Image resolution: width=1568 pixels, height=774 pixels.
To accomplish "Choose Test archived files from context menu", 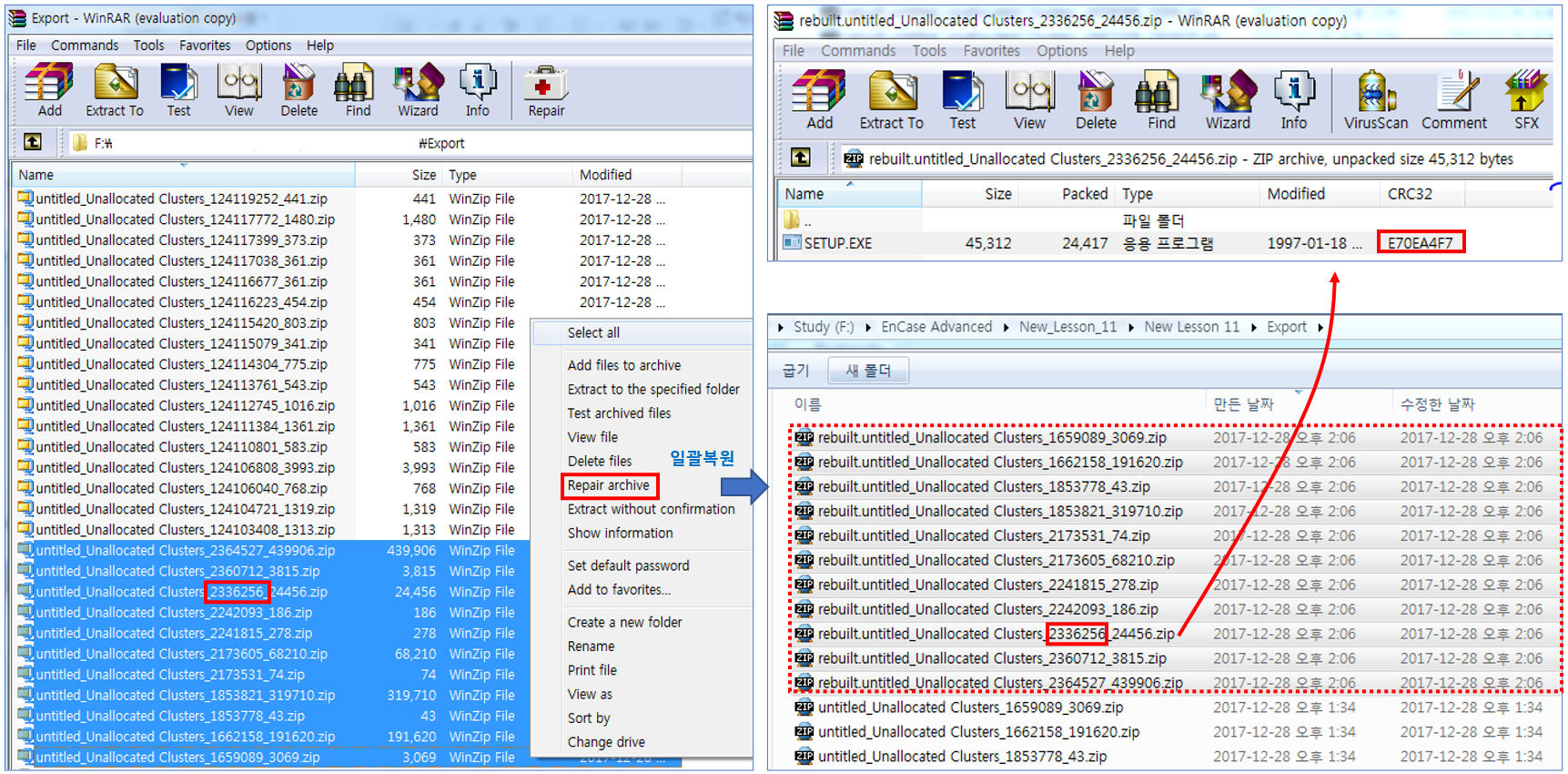I will 620,412.
